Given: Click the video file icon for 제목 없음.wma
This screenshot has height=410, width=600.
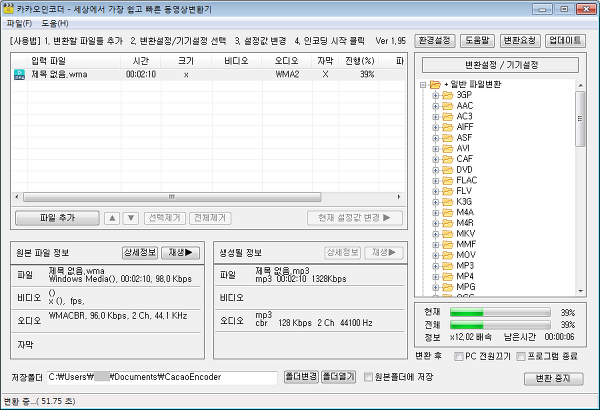Looking at the screenshot, I should point(19,74).
